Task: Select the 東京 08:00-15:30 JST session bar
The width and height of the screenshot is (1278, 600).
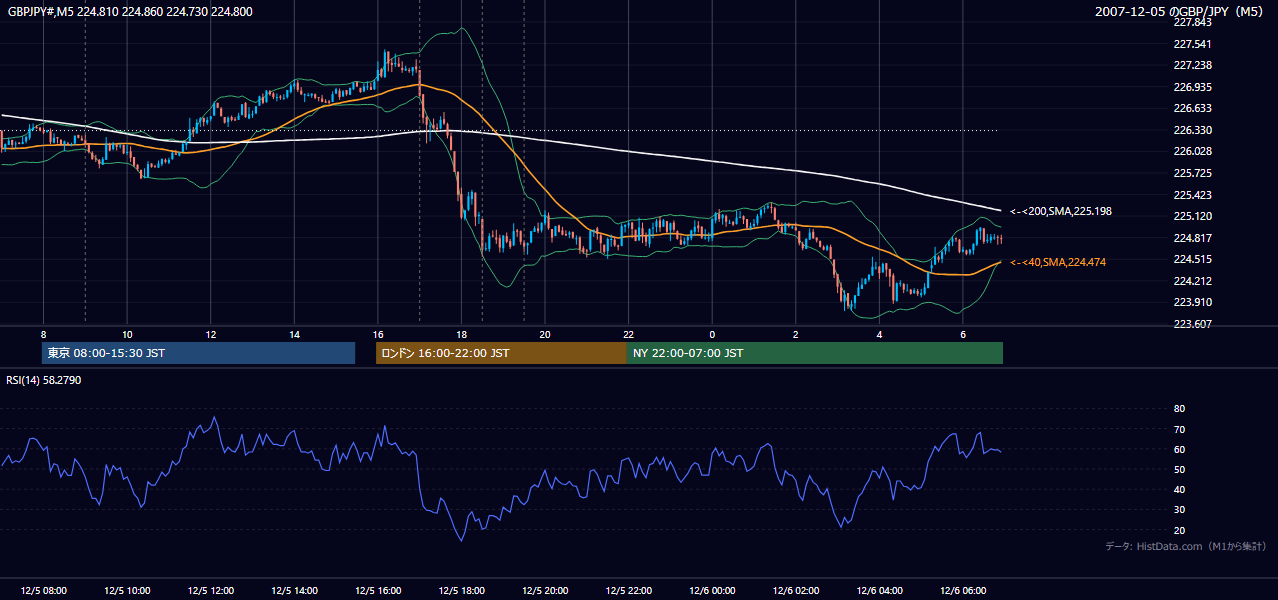Action: [x=198, y=353]
